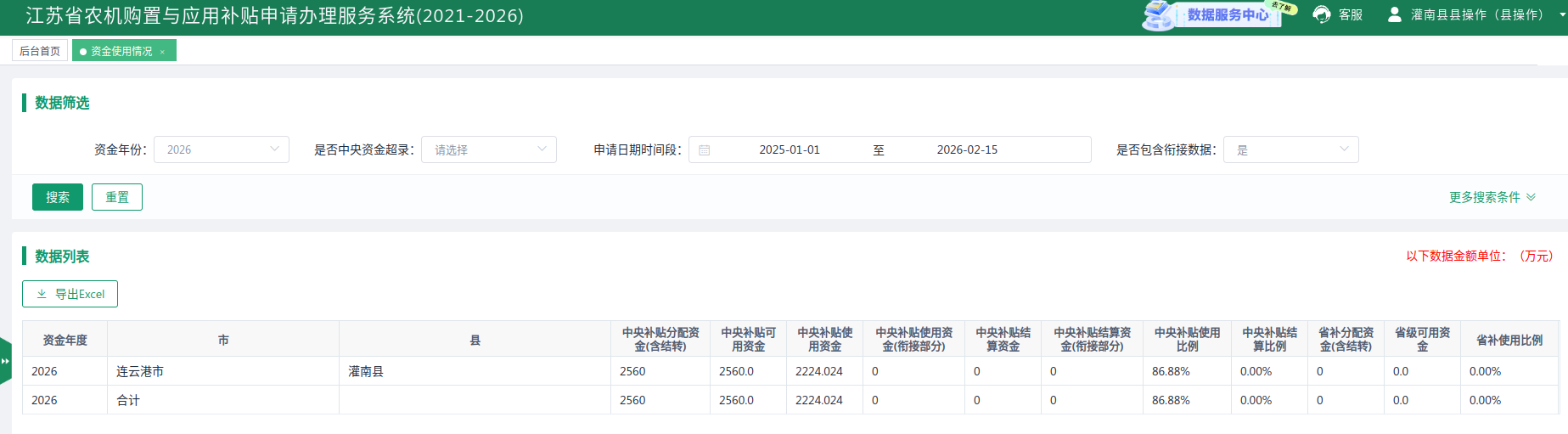Screen dimensions: 1568x434
Task: Open the 资金年份 dropdown
Action: [222, 149]
